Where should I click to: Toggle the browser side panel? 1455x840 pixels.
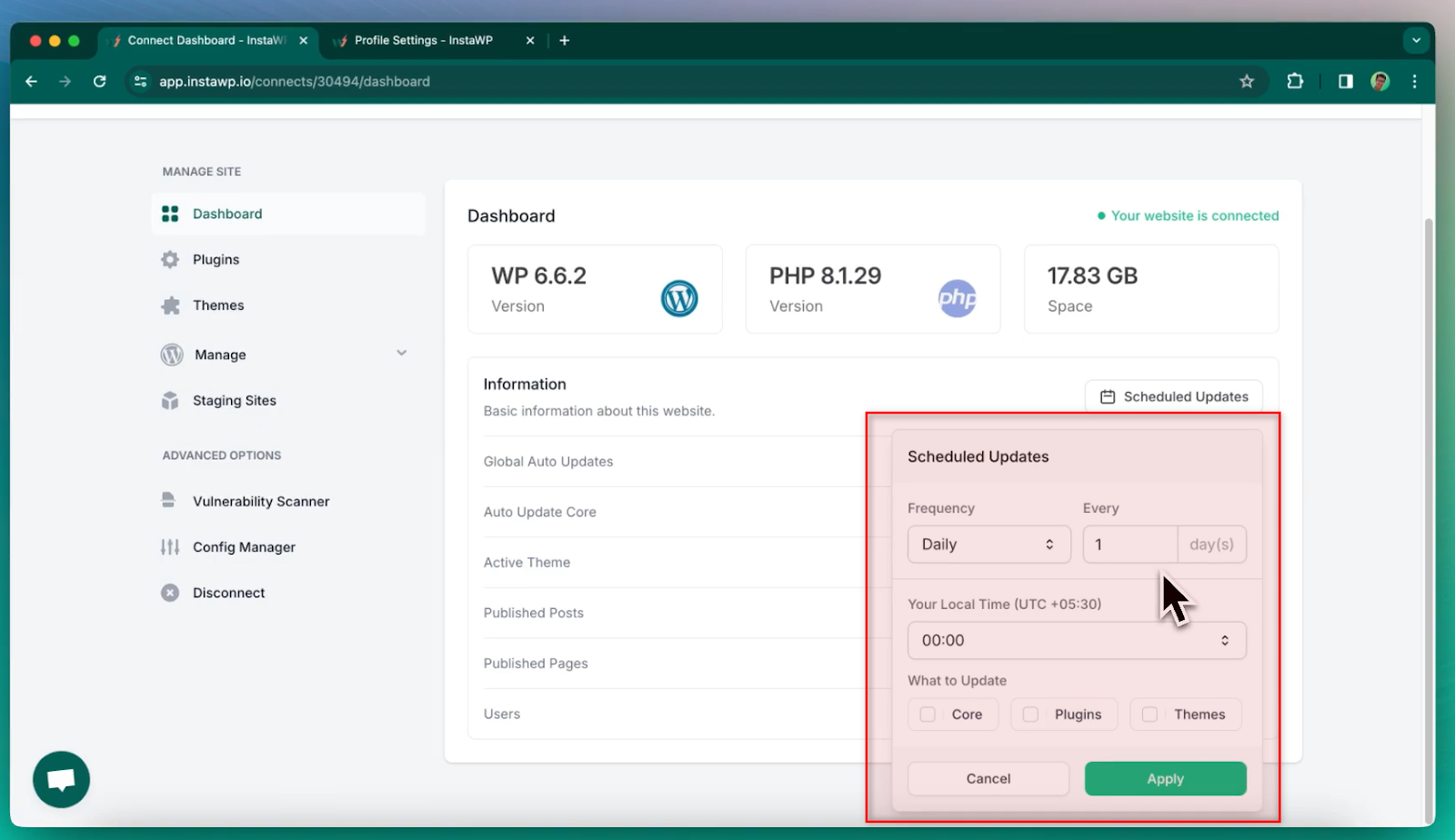pyautogui.click(x=1346, y=82)
